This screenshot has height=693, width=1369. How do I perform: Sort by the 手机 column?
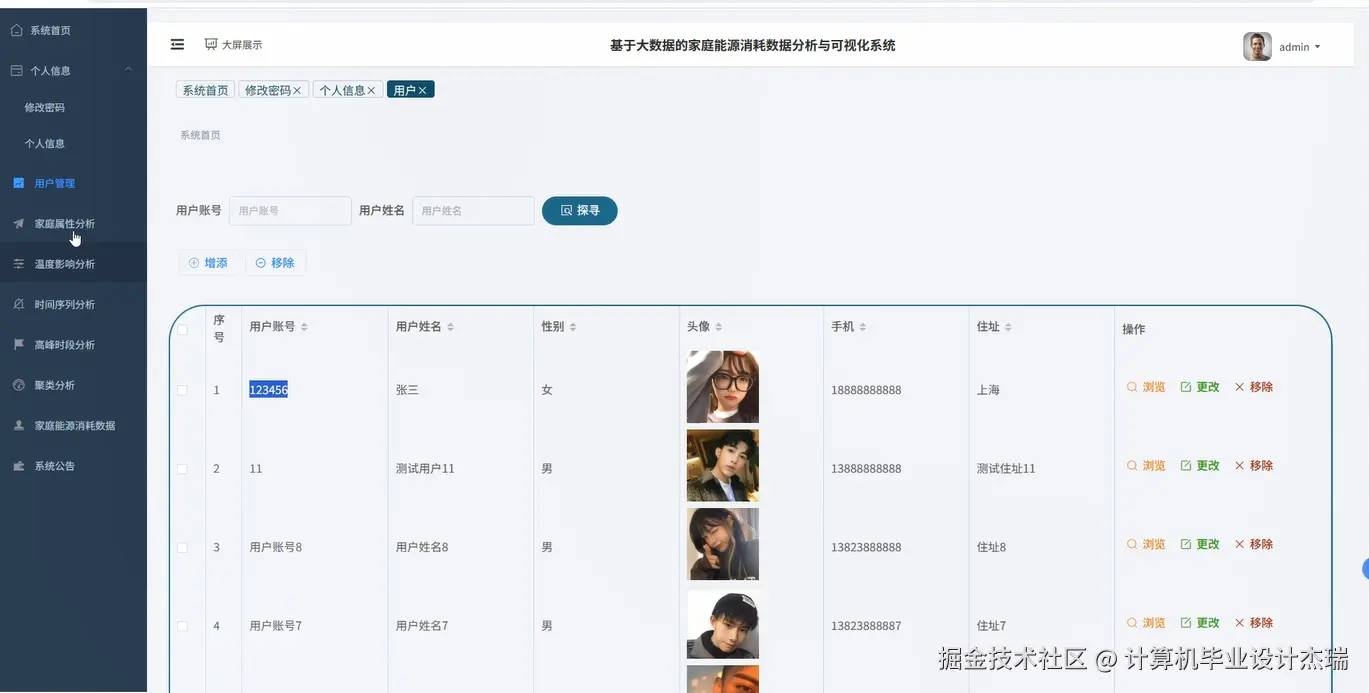(x=862, y=327)
